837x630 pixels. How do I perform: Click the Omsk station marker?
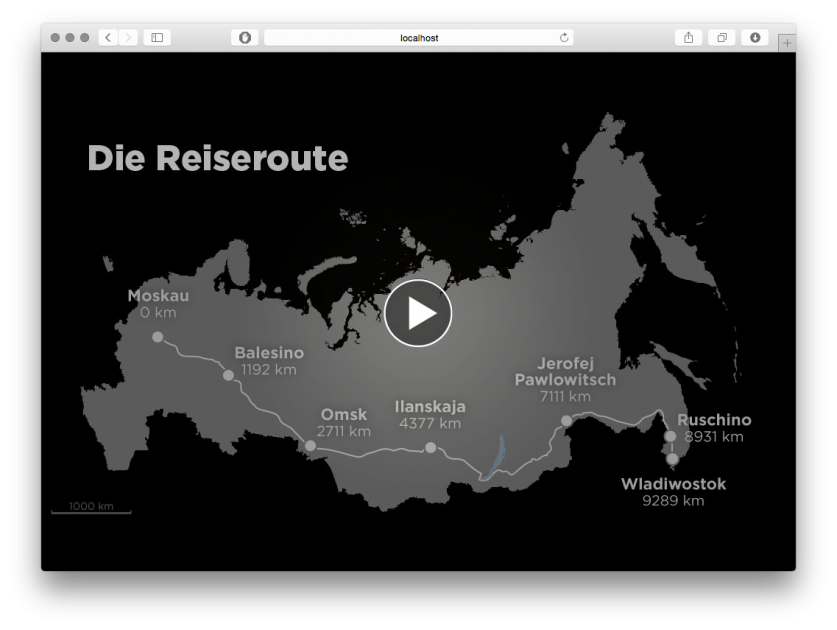pyautogui.click(x=310, y=446)
